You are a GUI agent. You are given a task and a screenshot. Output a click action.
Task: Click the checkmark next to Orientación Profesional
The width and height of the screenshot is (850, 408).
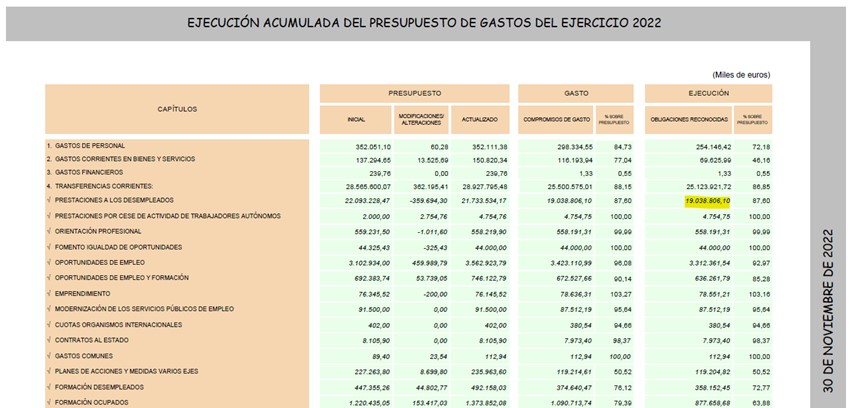click(x=48, y=230)
